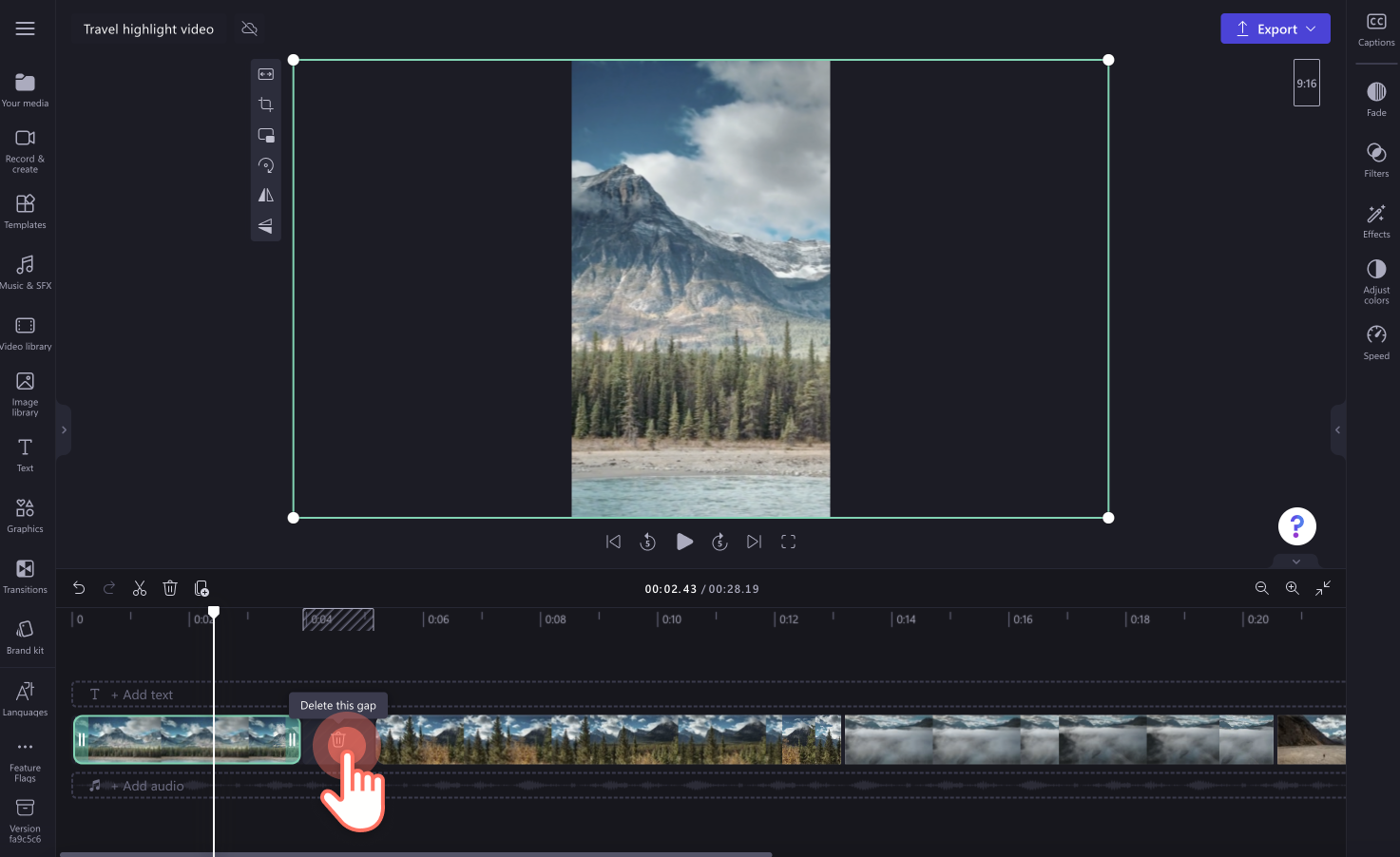
Task: Select the Crop tool
Action: coord(266,105)
